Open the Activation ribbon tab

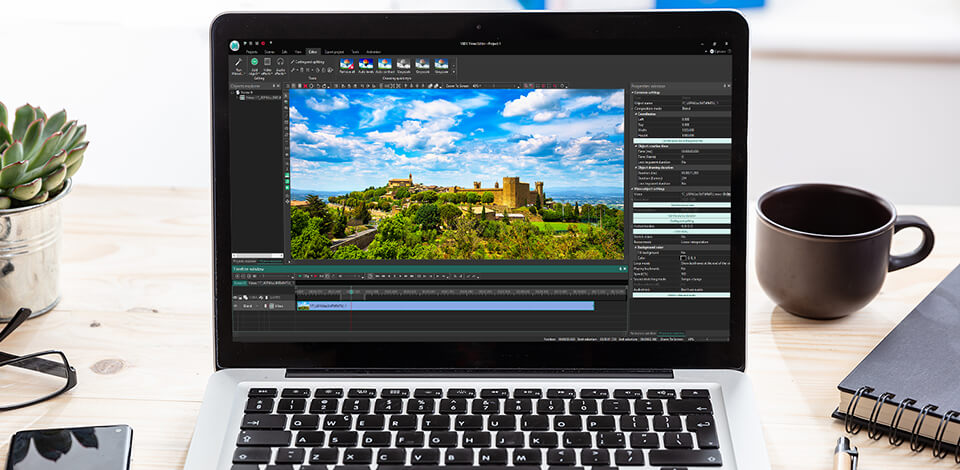(373, 52)
